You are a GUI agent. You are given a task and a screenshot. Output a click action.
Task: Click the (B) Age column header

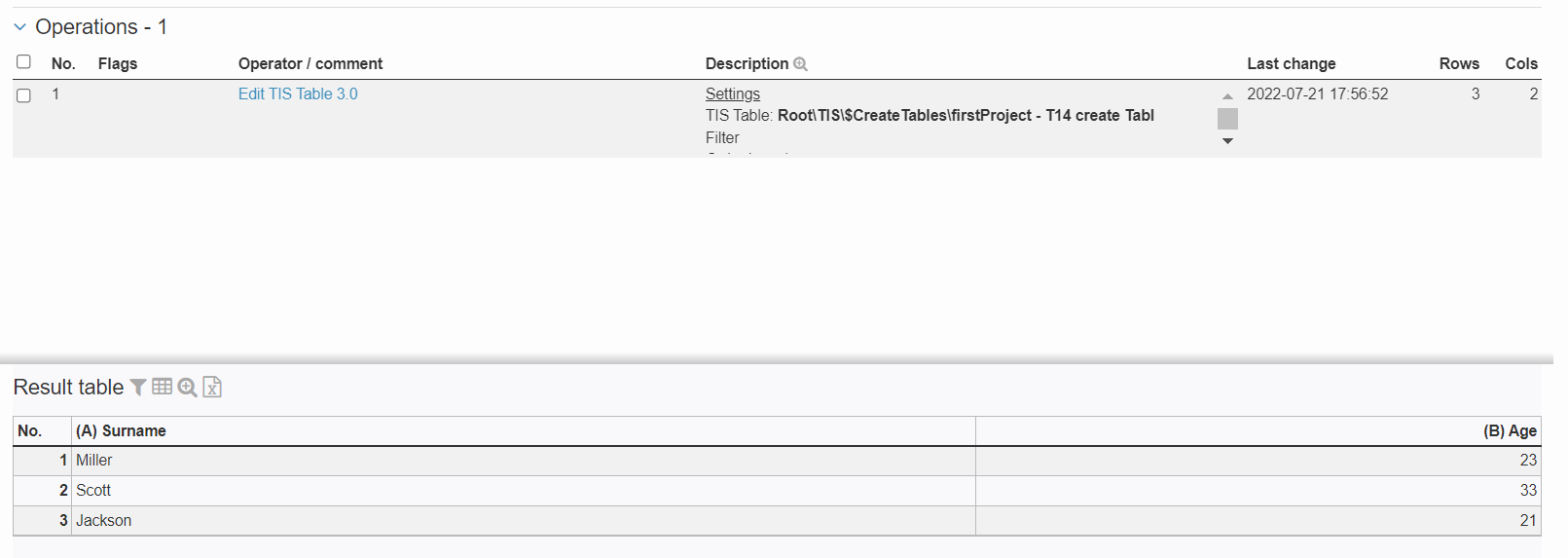(1509, 431)
